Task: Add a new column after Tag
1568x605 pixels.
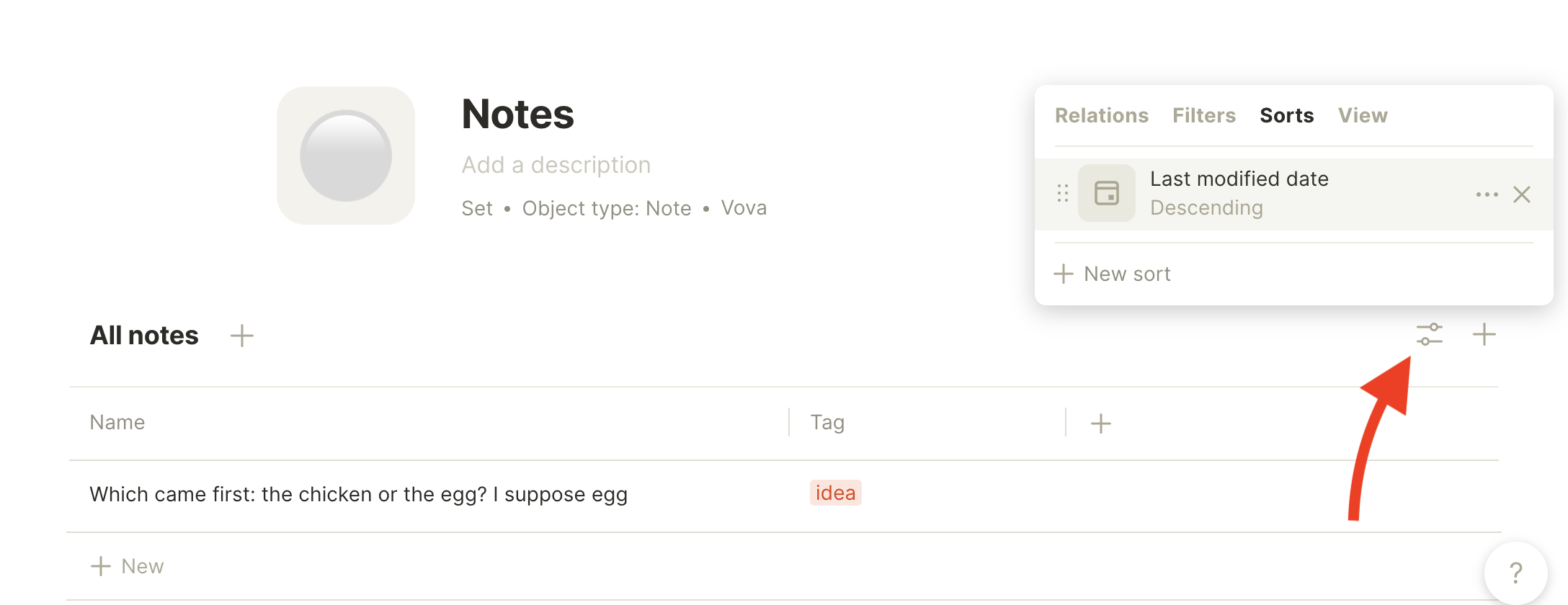Action: tap(1100, 423)
